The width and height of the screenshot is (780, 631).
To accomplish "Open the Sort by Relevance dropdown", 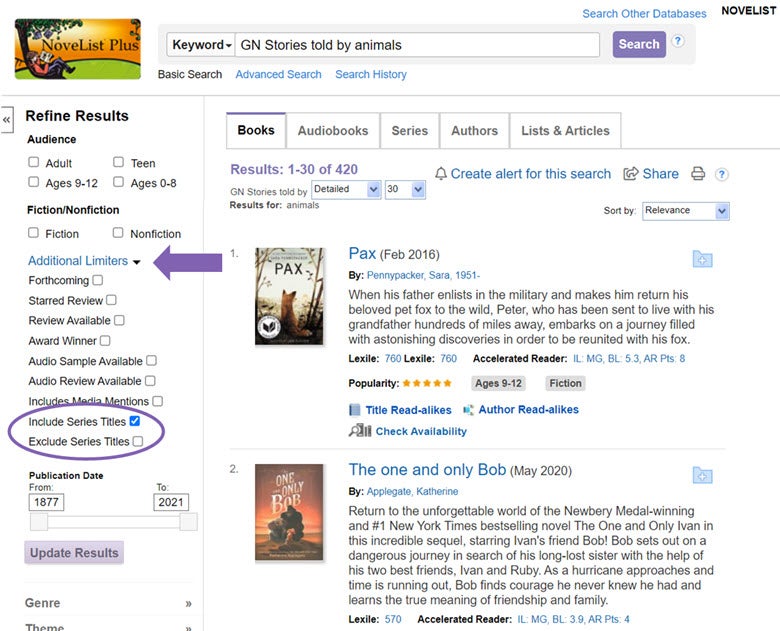I will tap(686, 211).
